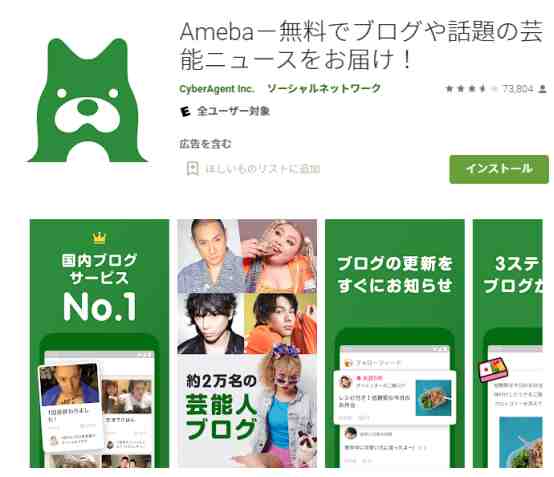This screenshot has width=554, height=477.
Task: Open the 芸能人ブログ celebrity screenshot
Action: point(247,343)
